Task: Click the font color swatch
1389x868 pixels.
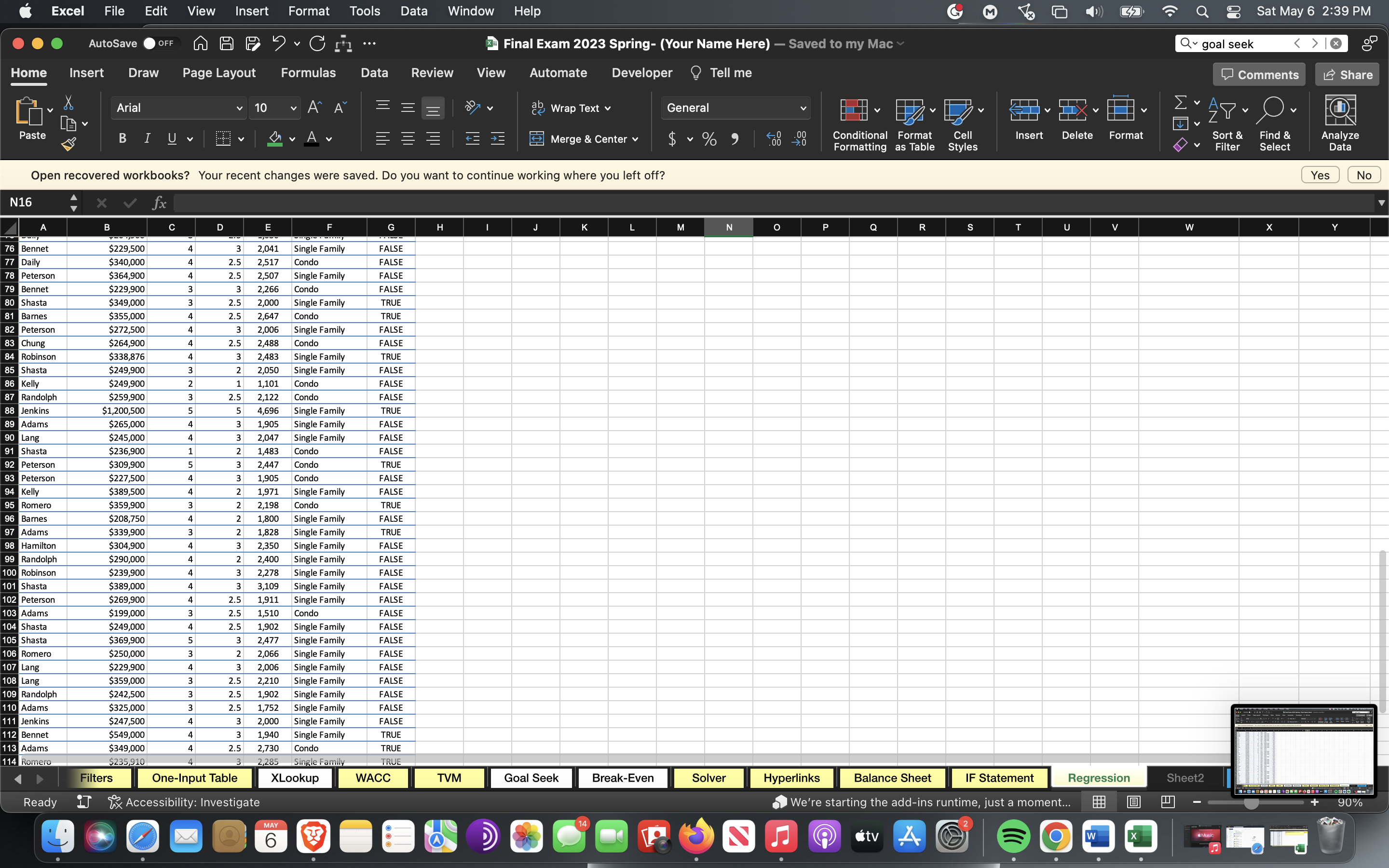Action: (x=312, y=139)
